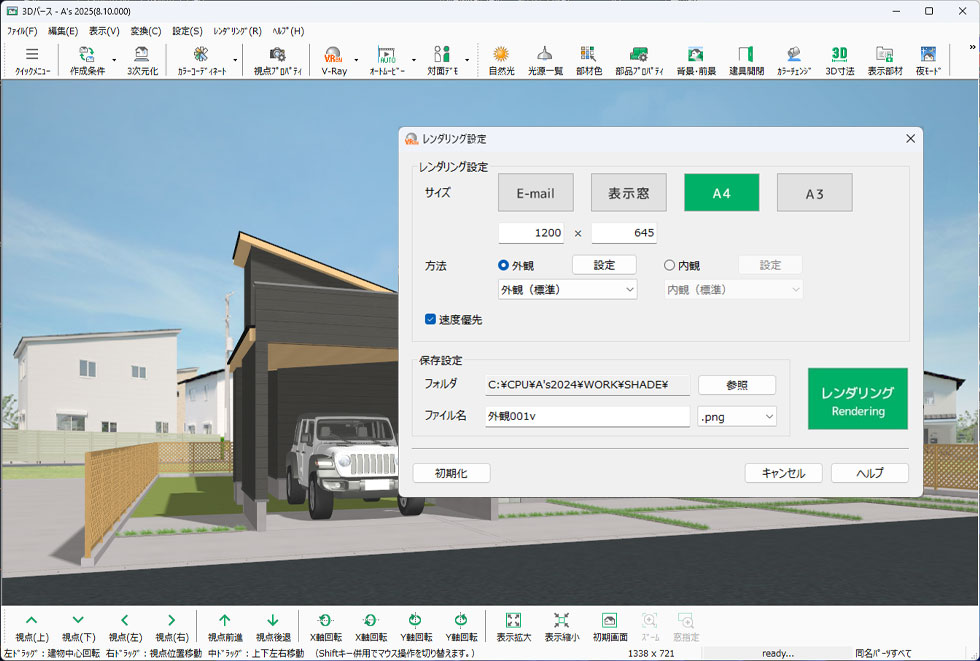Click the green レンダリング Rendering button

858,399
